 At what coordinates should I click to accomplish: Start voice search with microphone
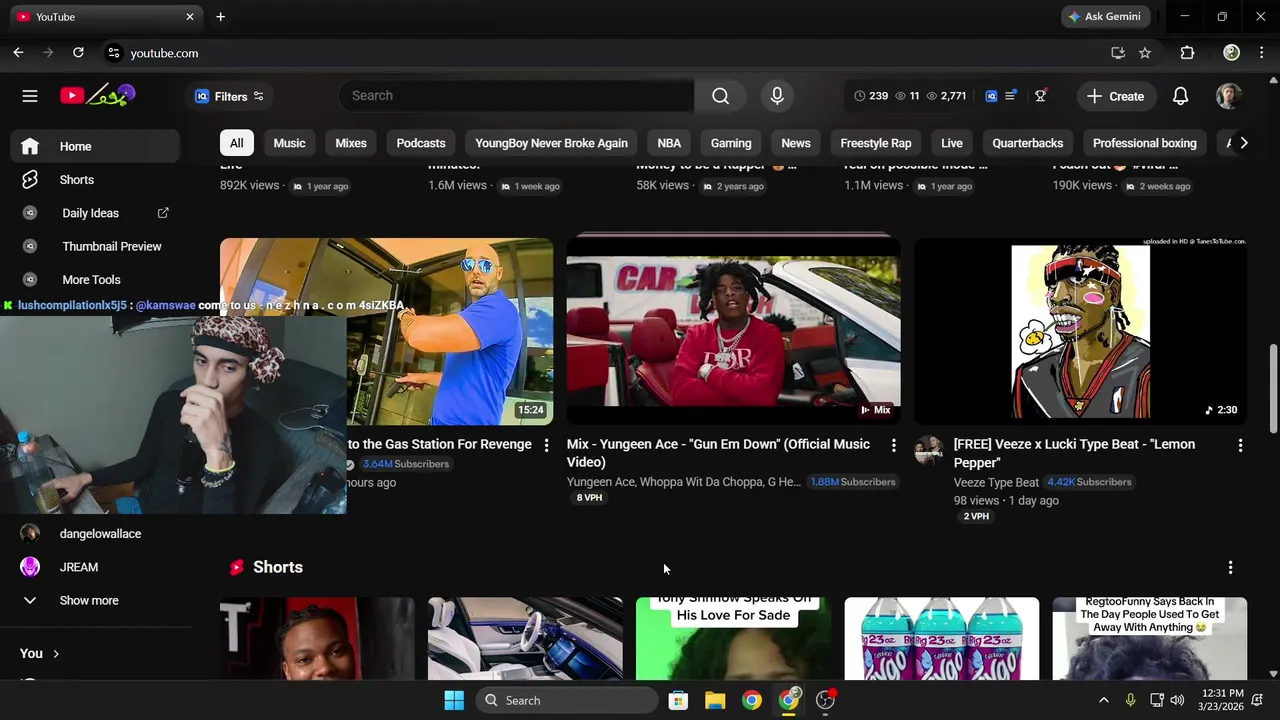coord(777,96)
